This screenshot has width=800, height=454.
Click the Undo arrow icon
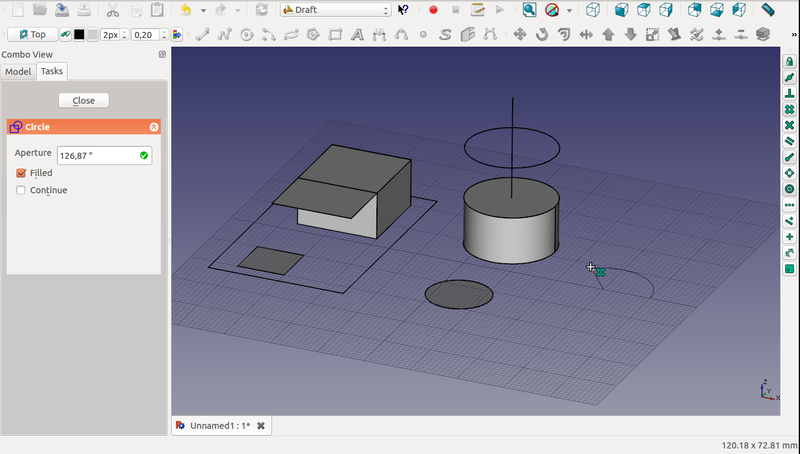[x=186, y=10]
